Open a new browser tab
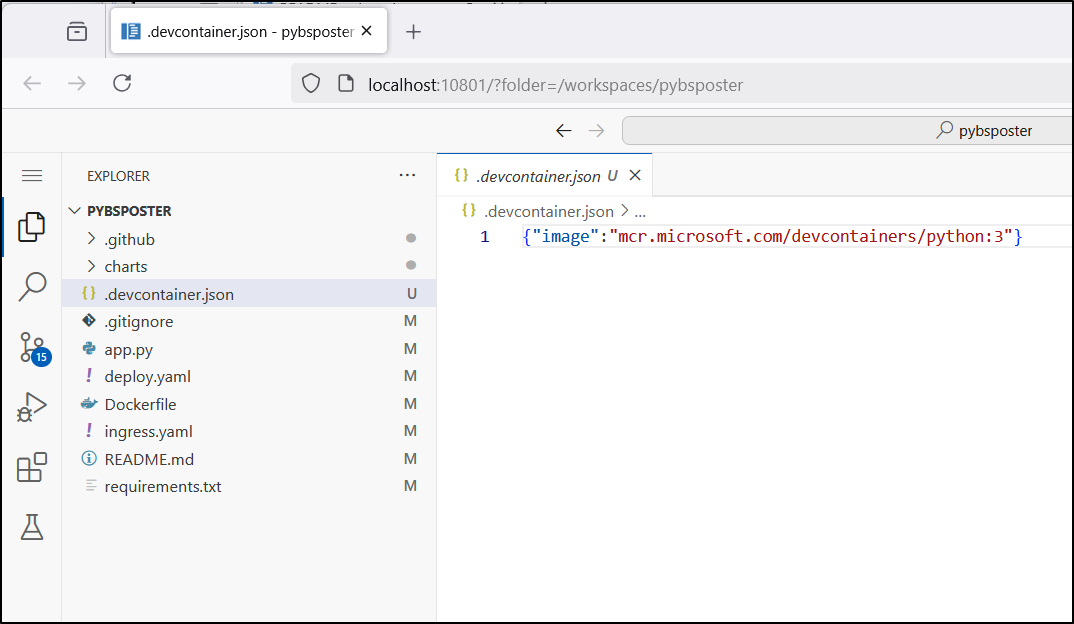The width and height of the screenshot is (1074, 624). pos(413,32)
